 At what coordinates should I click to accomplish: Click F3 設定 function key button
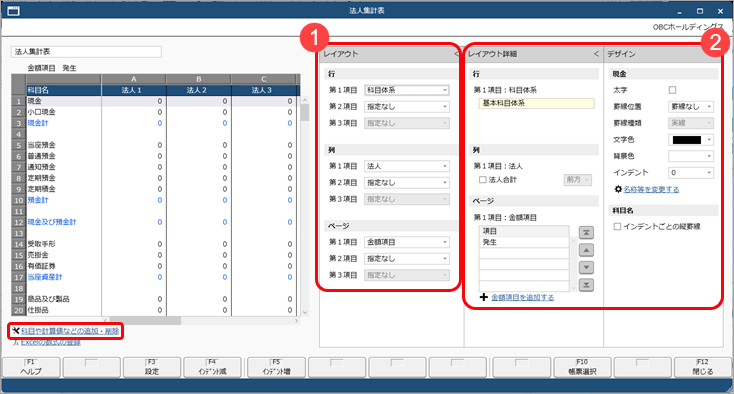(152, 367)
